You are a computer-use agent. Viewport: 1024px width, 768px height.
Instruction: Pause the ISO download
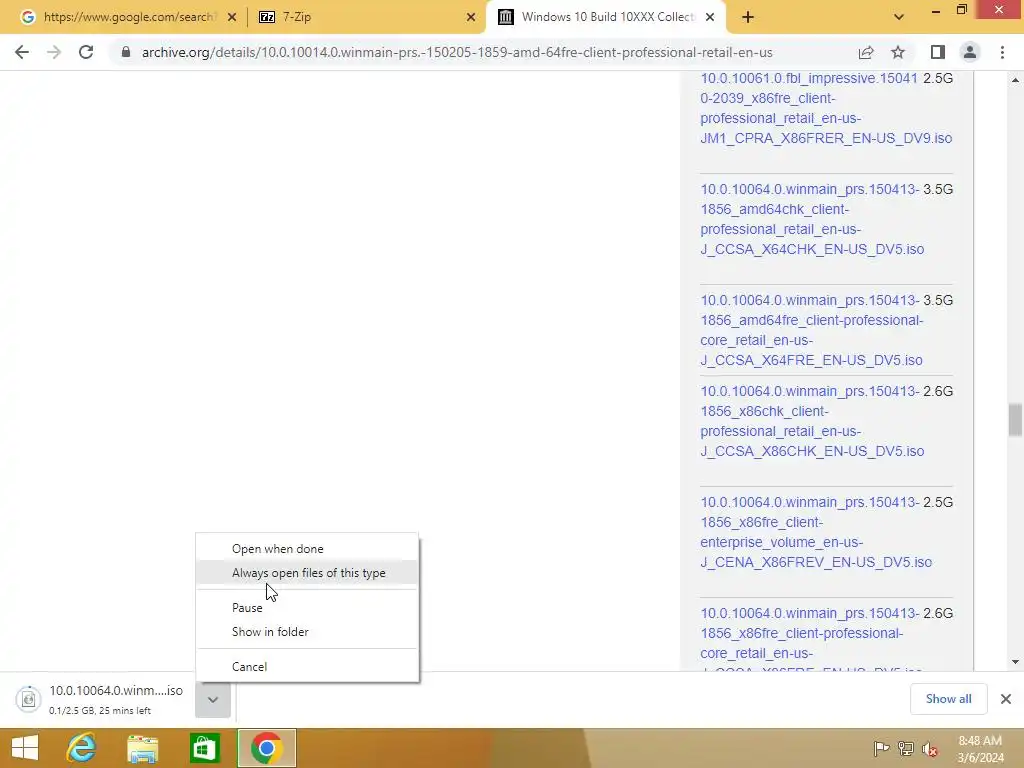(x=307, y=607)
